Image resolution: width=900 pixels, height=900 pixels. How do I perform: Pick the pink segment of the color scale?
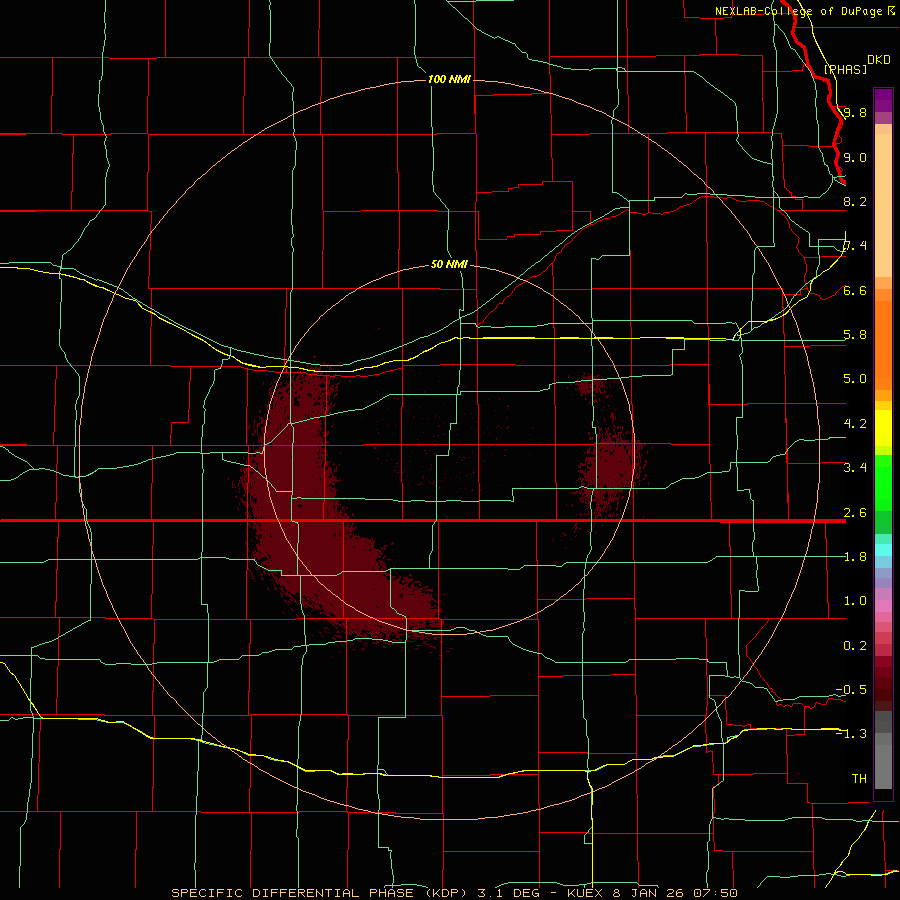pyautogui.click(x=883, y=606)
